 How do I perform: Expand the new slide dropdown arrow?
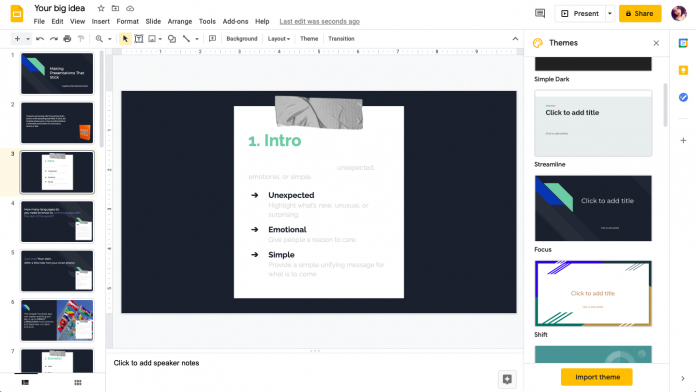click(x=28, y=39)
